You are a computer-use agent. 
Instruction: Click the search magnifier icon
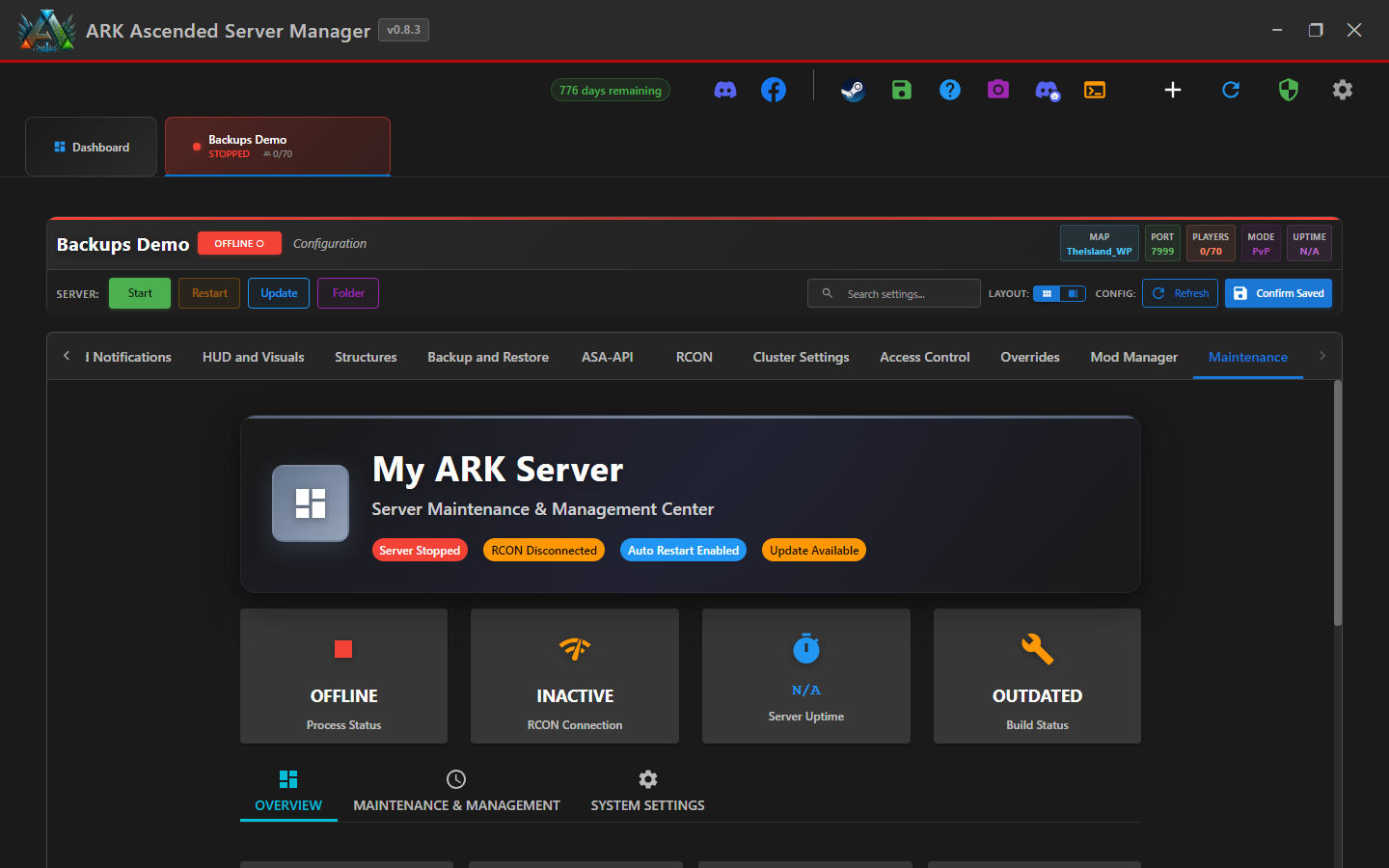point(827,293)
